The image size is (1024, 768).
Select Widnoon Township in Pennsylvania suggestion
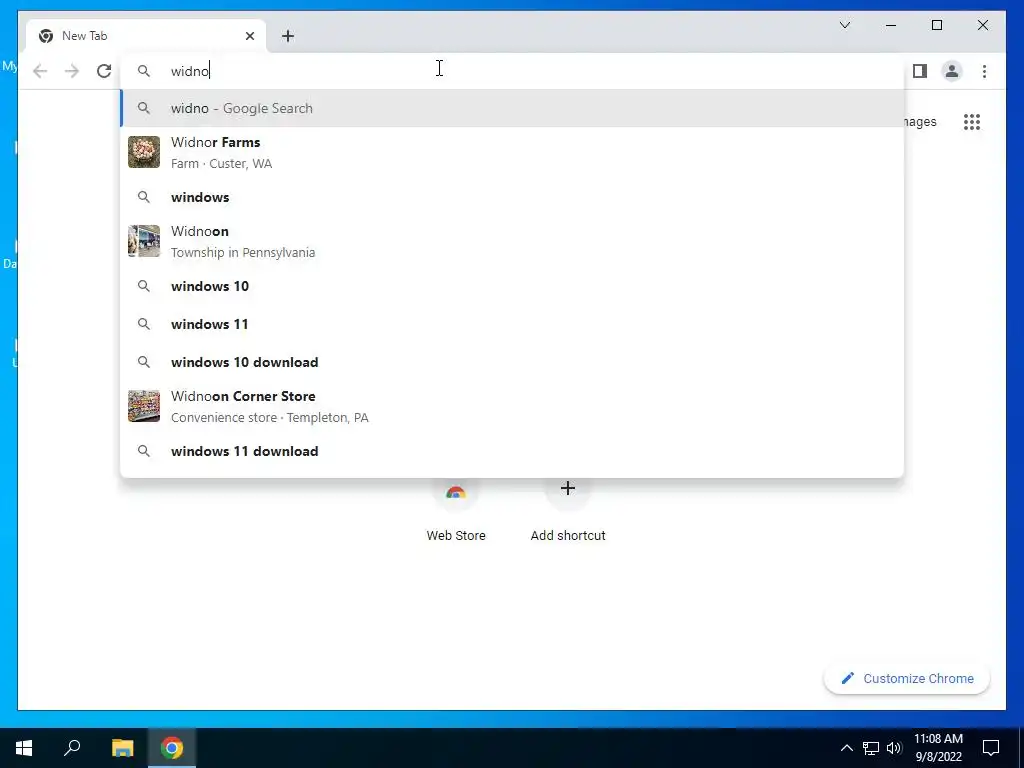pos(512,241)
